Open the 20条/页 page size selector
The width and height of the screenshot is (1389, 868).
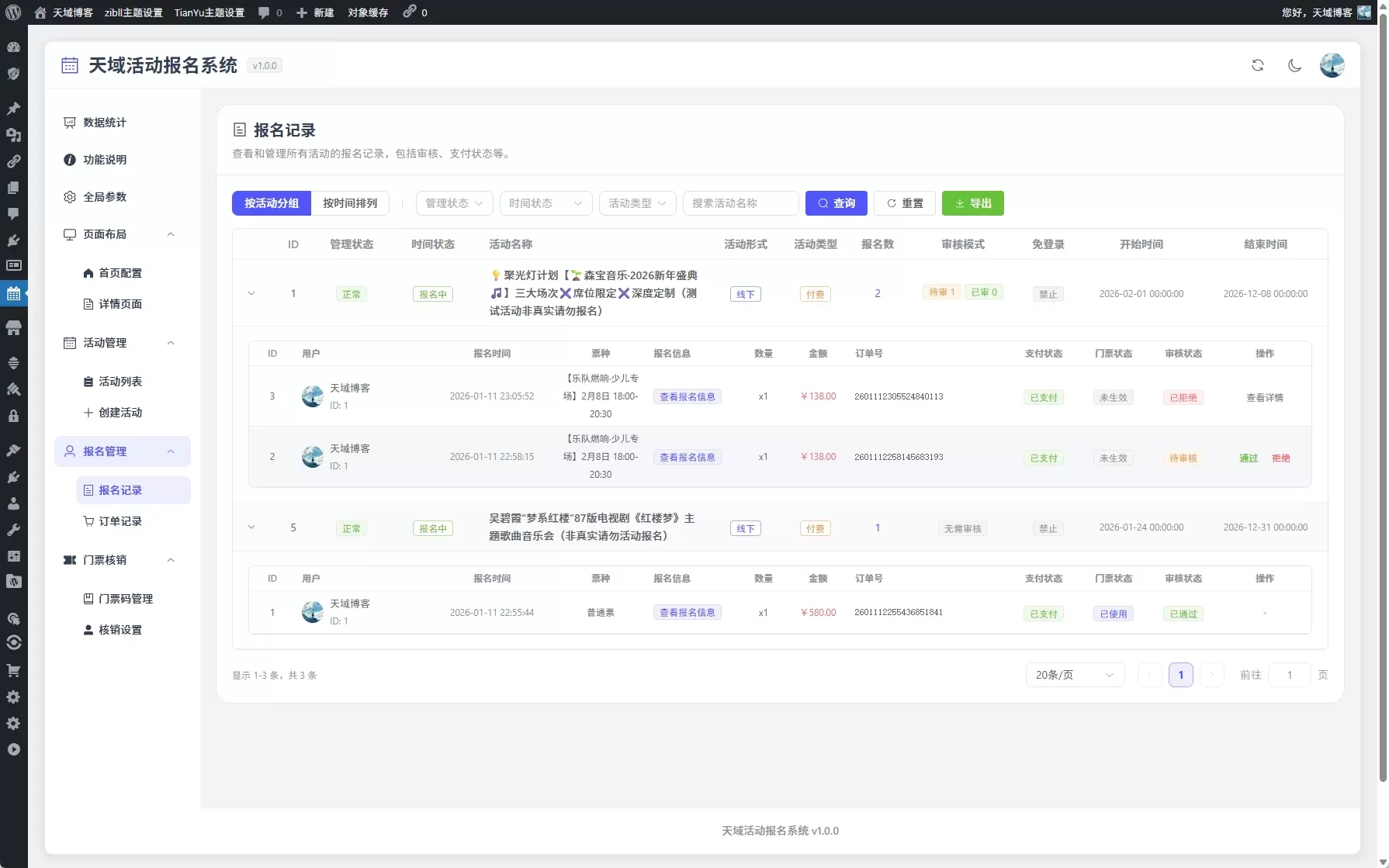1075,675
